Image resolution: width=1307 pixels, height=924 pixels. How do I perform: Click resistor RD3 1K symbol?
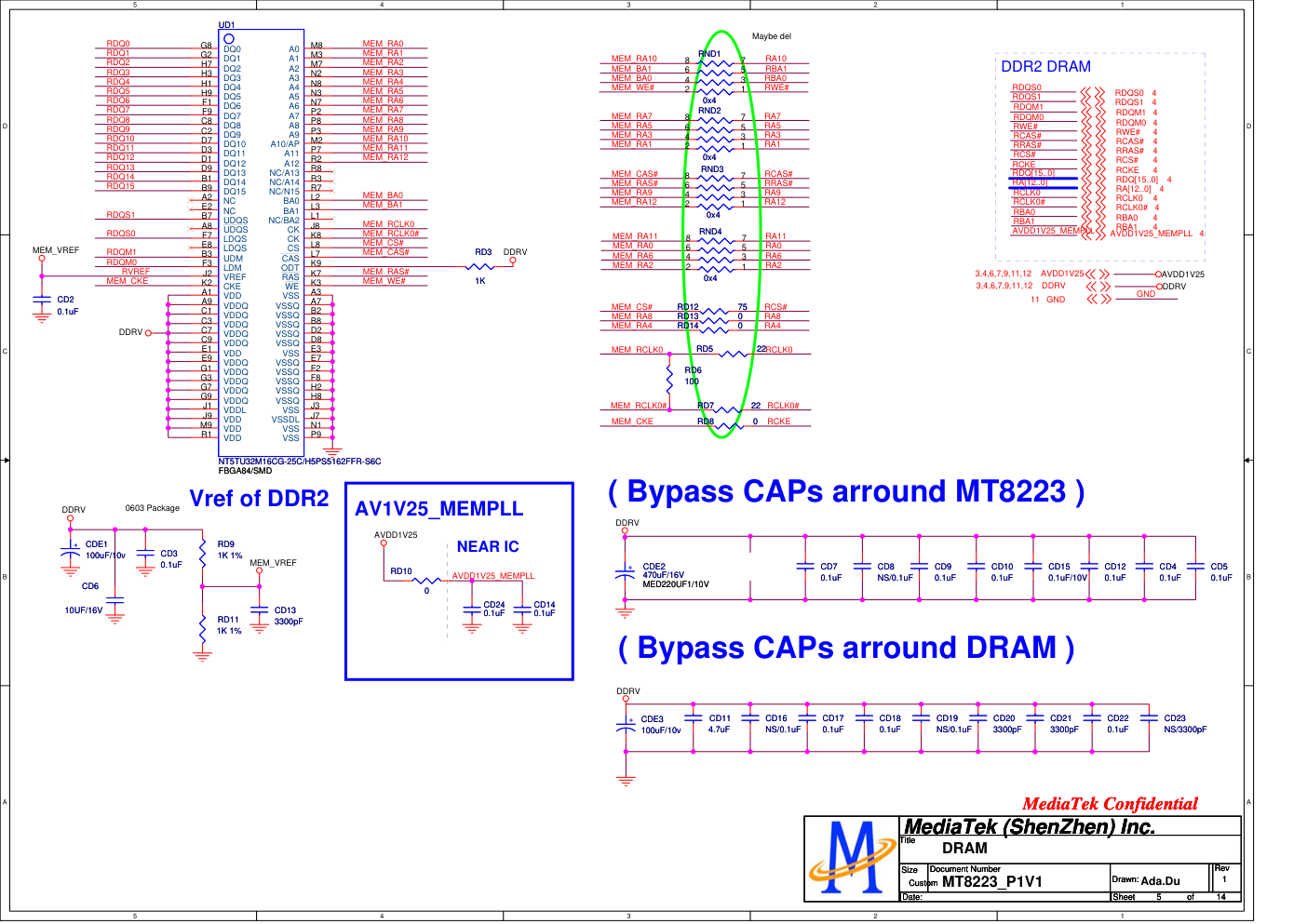[480, 267]
